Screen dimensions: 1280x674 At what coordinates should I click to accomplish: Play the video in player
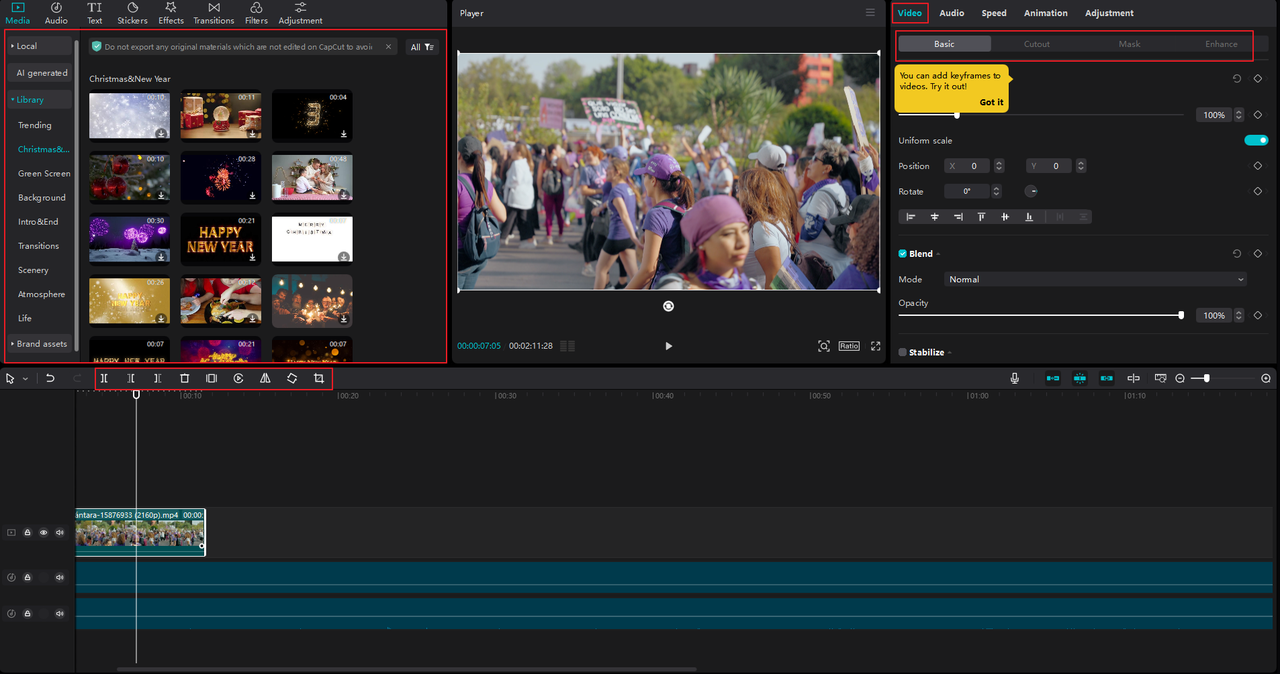click(668, 346)
